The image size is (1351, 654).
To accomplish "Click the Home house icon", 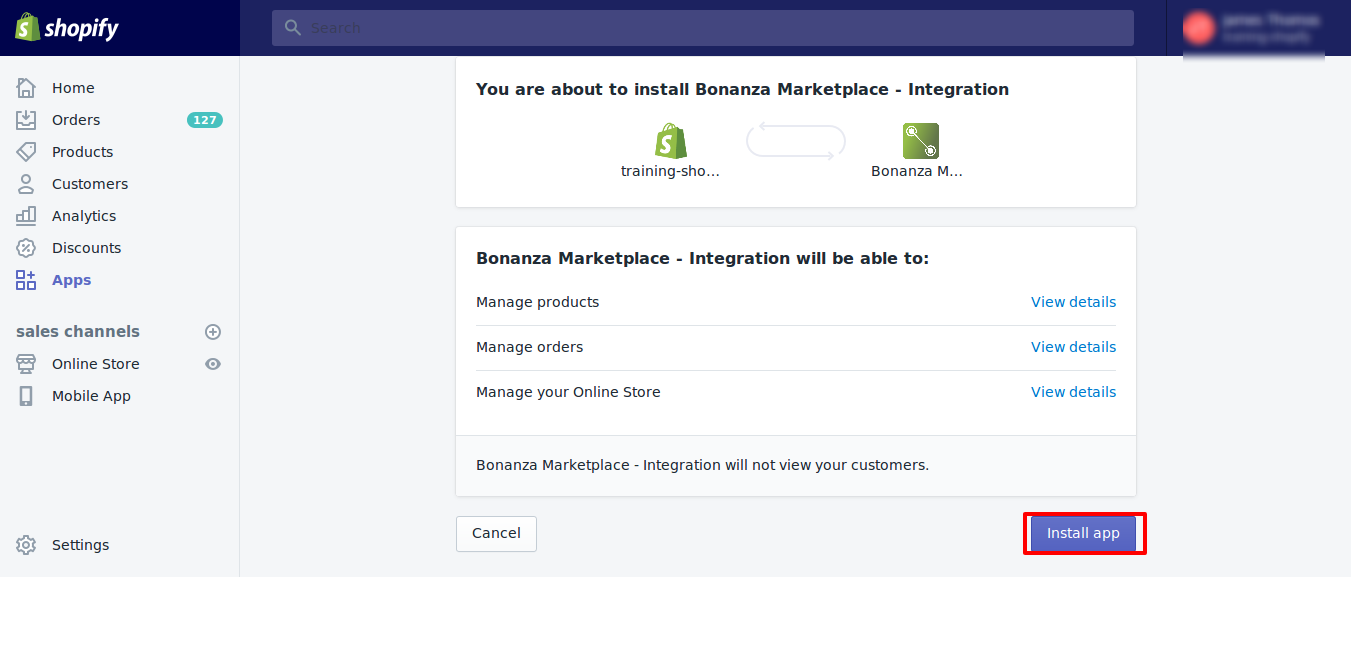I will pyautogui.click(x=26, y=88).
